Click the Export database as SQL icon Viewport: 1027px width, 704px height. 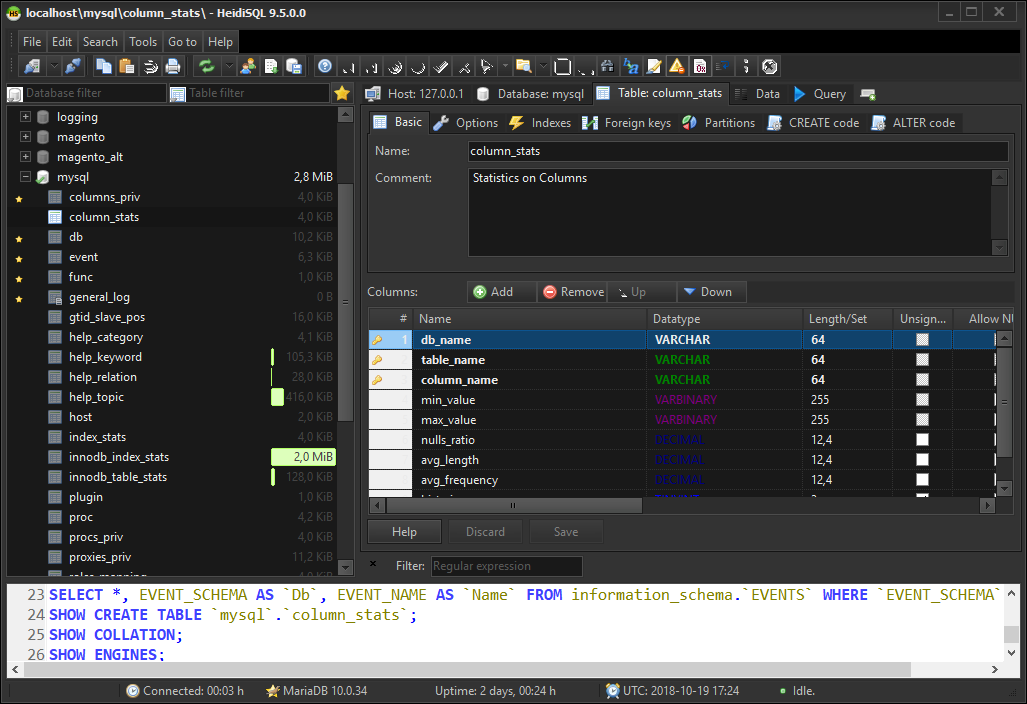[294, 66]
